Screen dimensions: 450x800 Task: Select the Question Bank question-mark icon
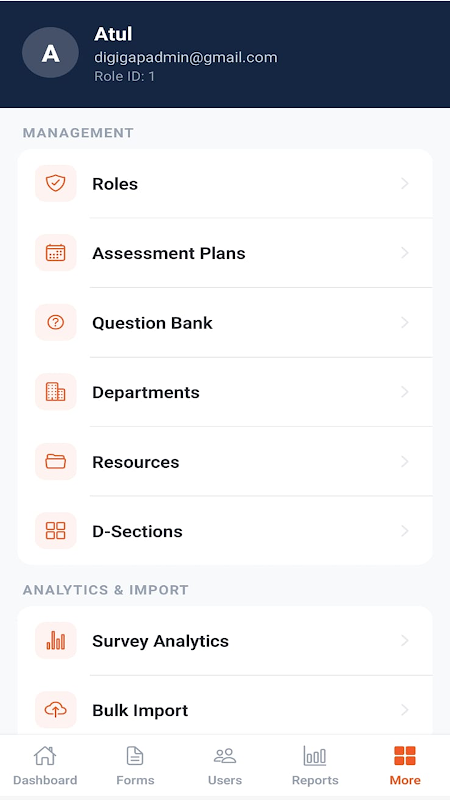56,322
